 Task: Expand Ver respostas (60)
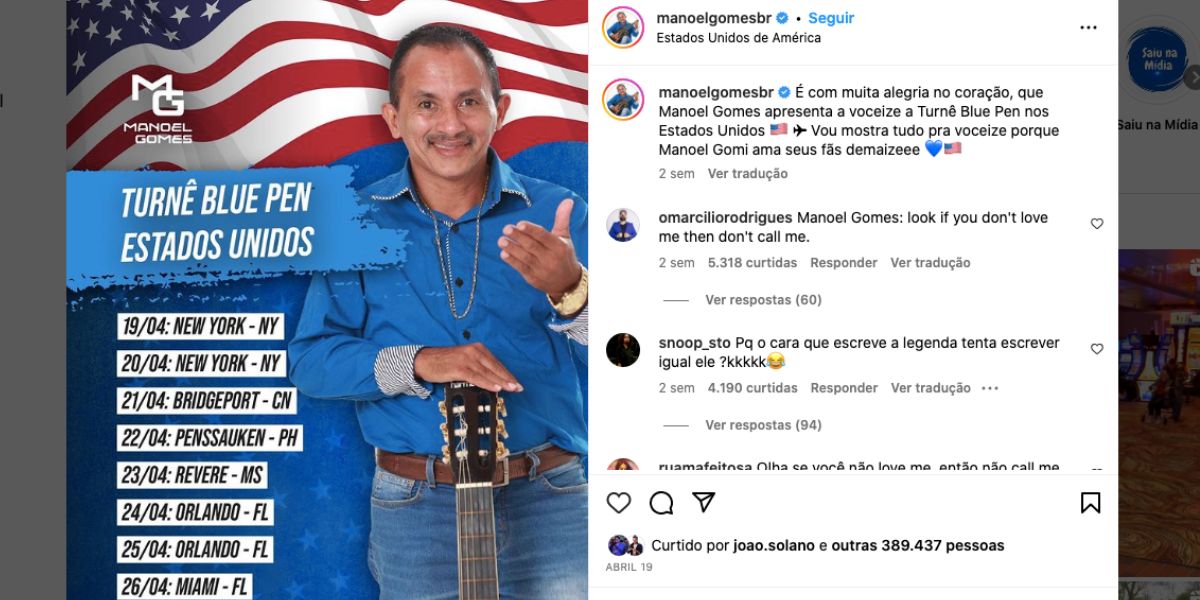(x=763, y=300)
